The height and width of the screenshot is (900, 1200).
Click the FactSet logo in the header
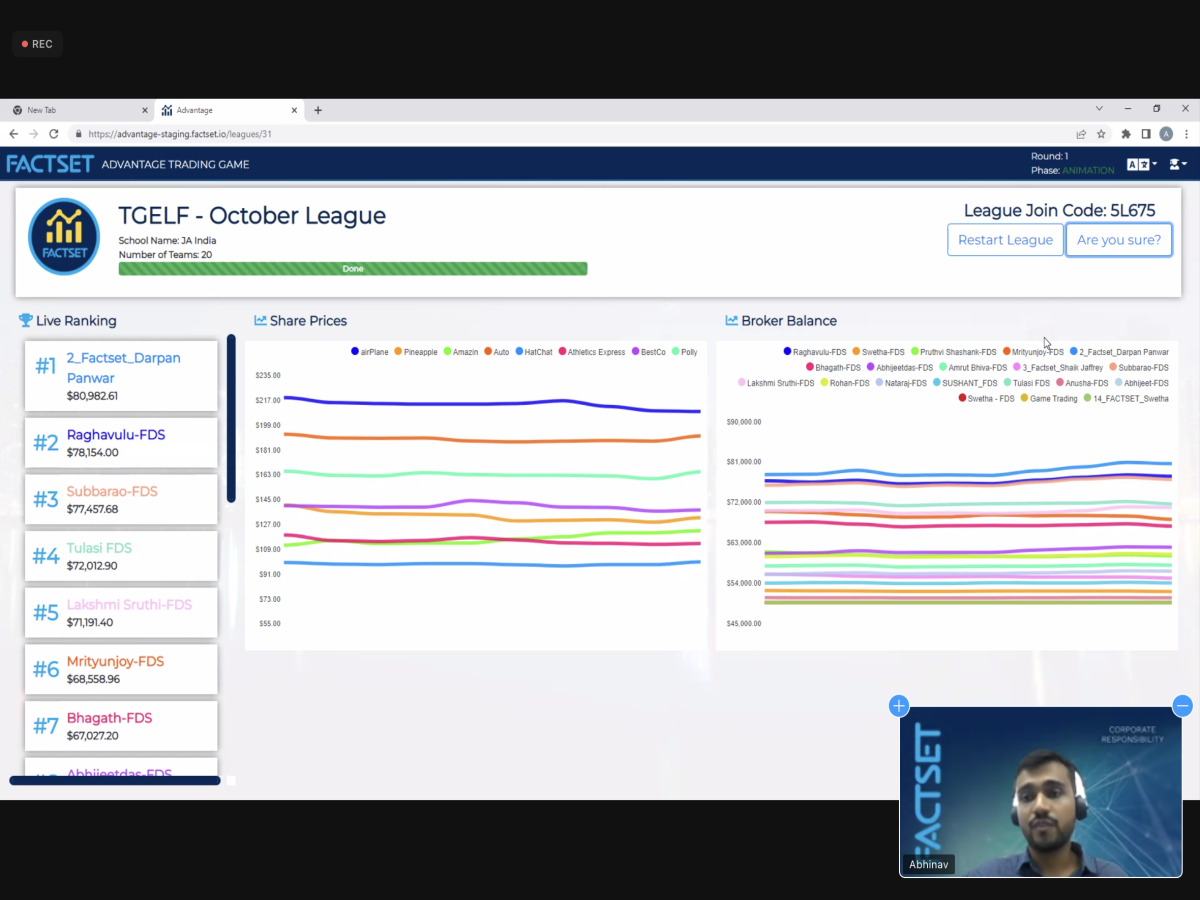[x=50, y=164]
